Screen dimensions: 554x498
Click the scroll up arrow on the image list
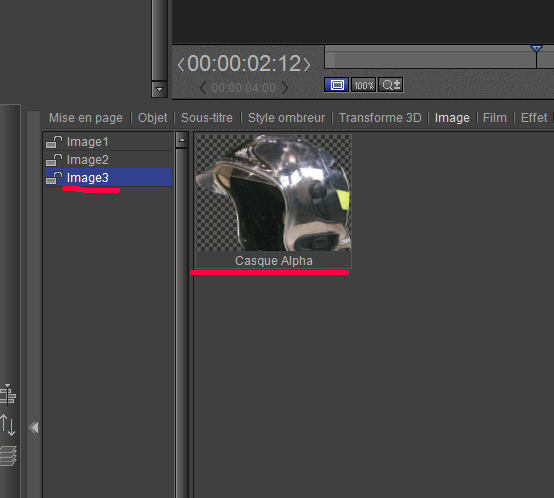click(182, 140)
